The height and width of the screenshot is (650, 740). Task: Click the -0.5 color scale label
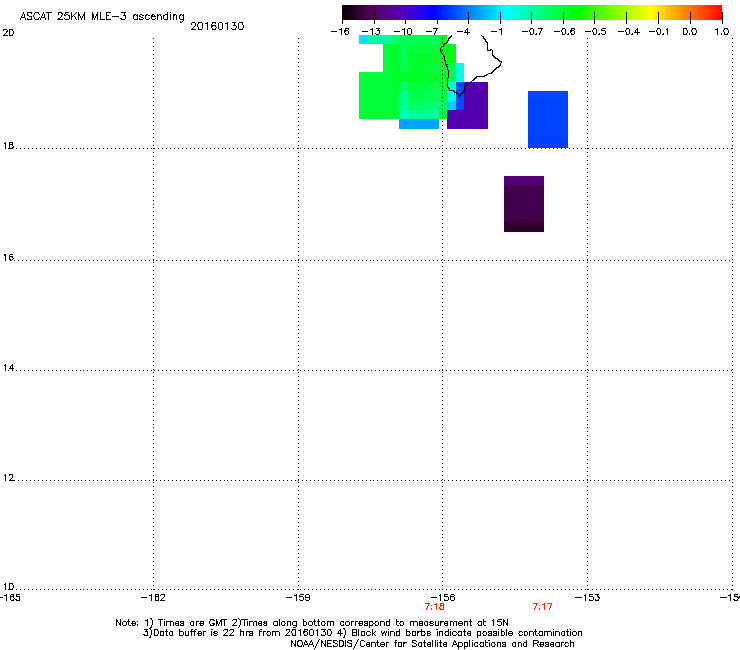tap(596, 32)
